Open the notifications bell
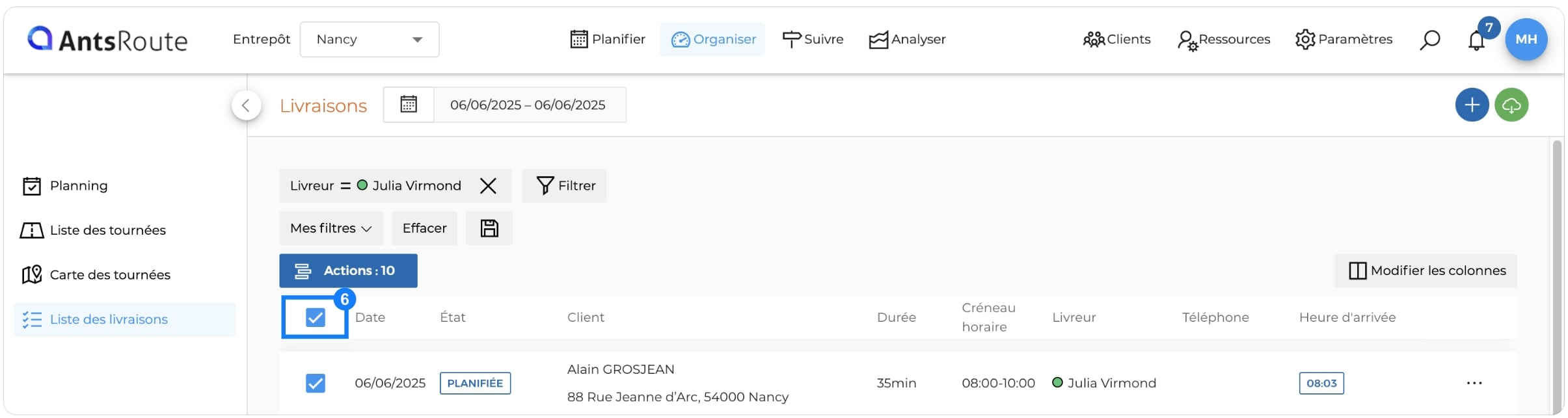The image size is (1568, 418). click(1476, 40)
